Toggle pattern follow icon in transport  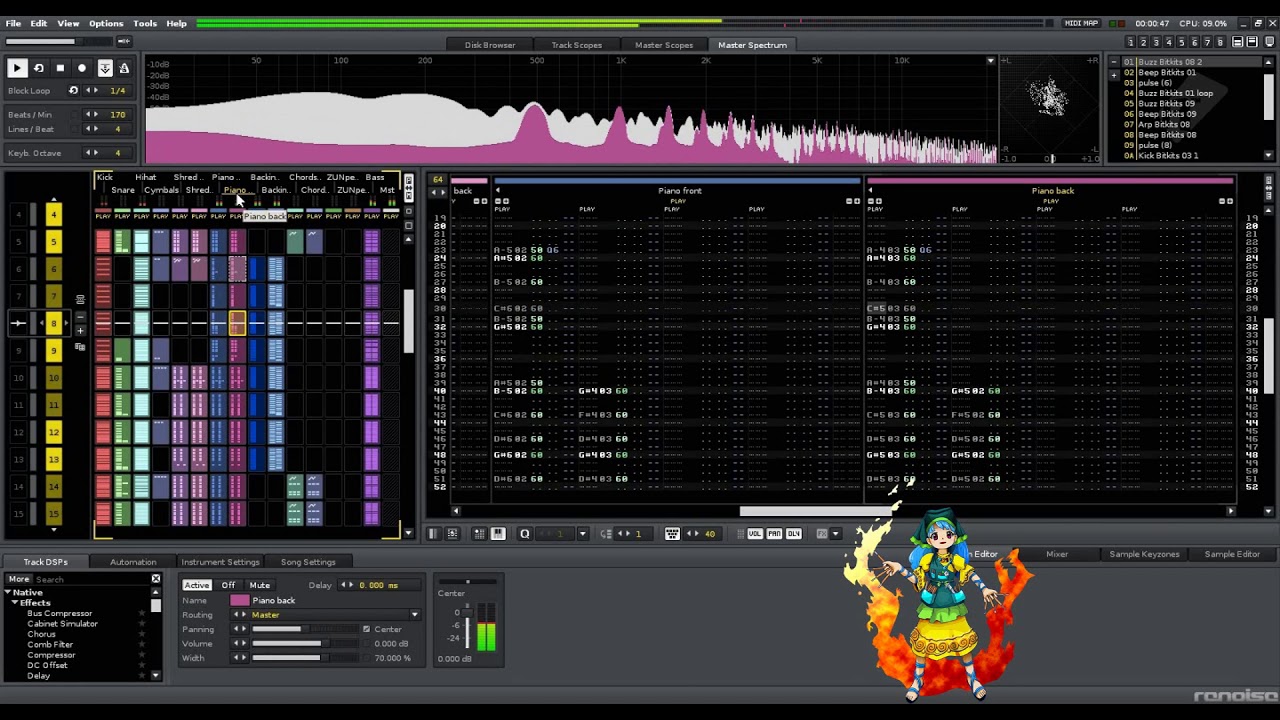[104, 68]
